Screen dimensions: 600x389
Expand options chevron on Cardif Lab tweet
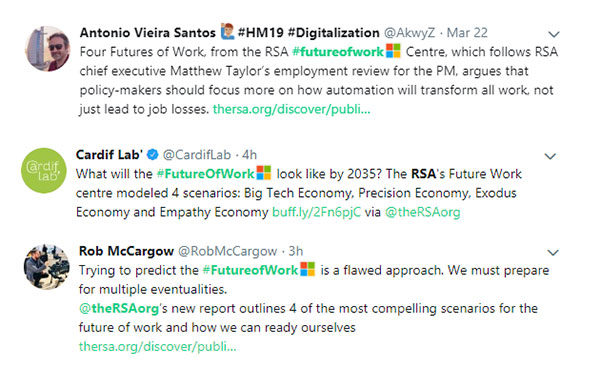pyautogui.click(x=550, y=156)
